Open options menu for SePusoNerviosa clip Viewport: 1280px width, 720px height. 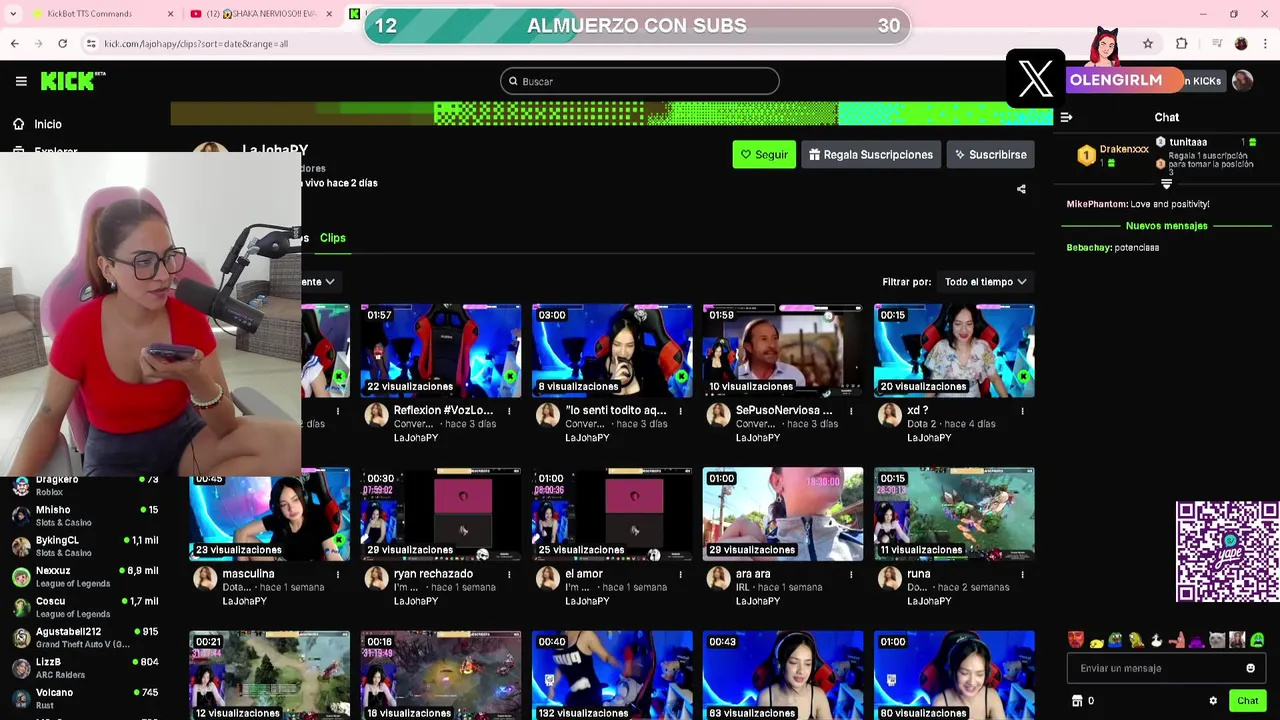point(851,411)
